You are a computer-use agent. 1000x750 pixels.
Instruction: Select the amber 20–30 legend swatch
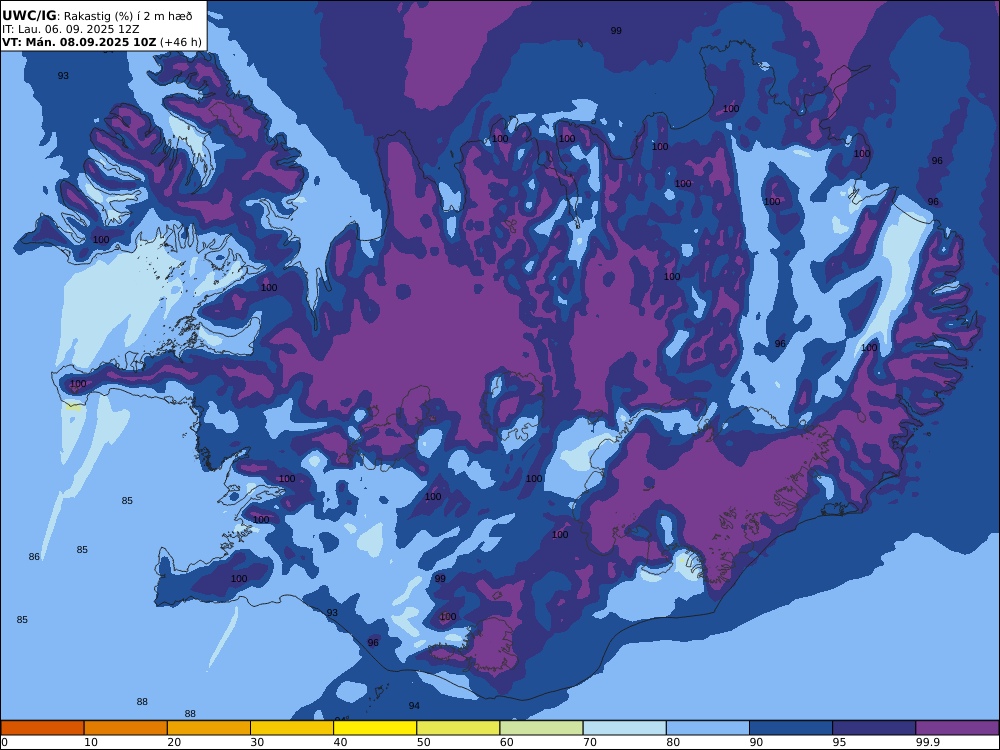(209, 728)
